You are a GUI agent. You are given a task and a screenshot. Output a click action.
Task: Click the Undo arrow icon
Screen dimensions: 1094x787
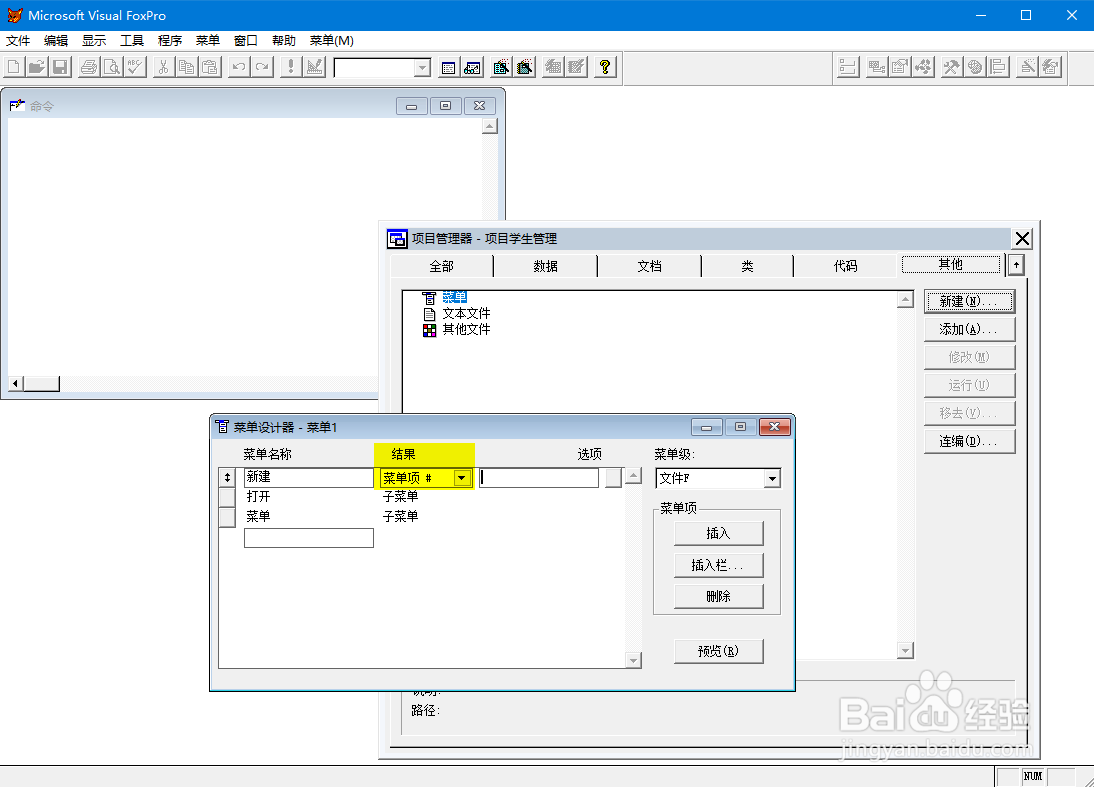pyautogui.click(x=239, y=67)
